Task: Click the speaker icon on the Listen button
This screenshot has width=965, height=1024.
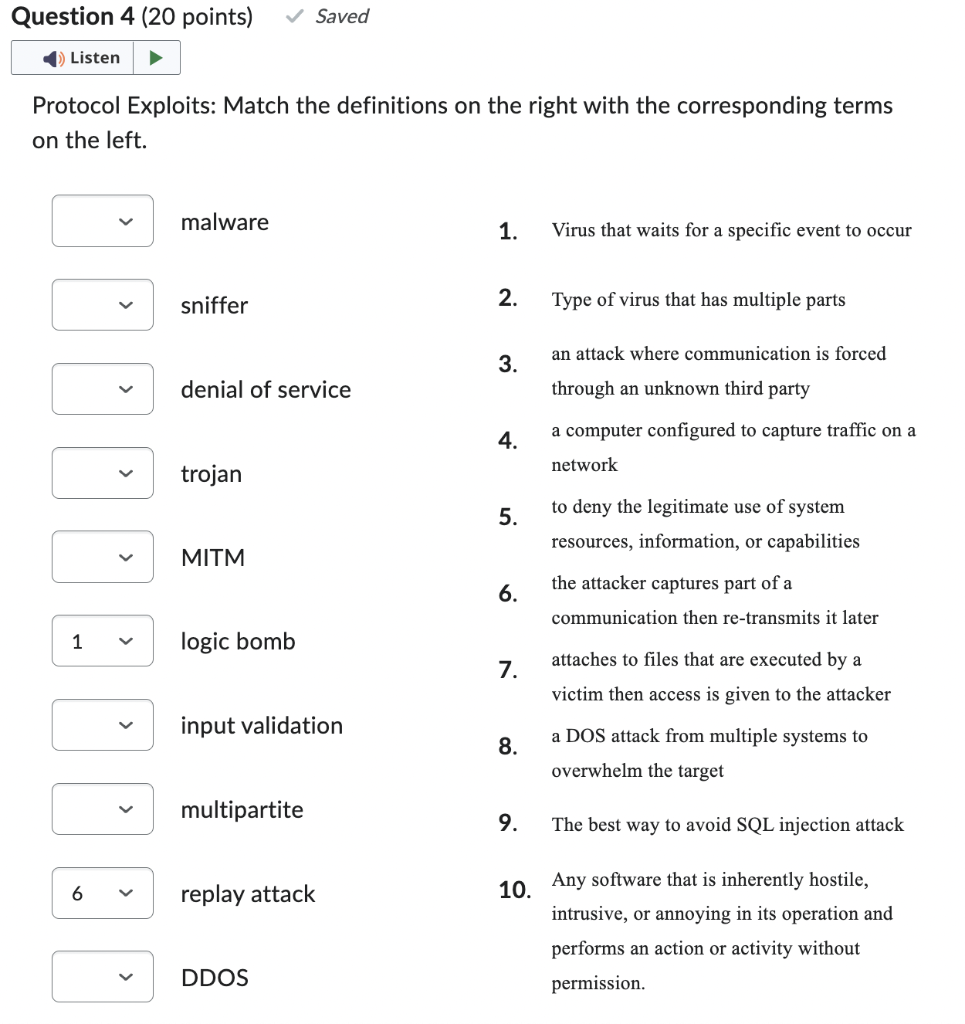Action: point(52,57)
